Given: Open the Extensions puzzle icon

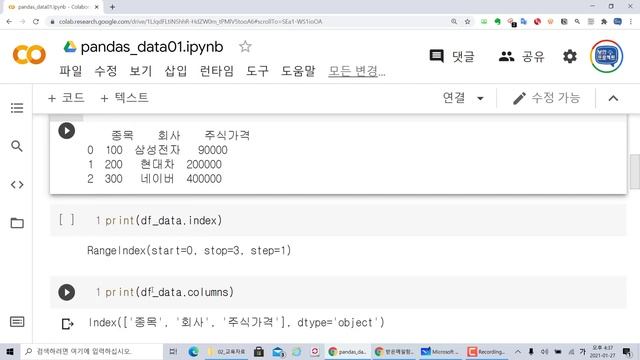Looking at the screenshot, I should tap(604, 22).
